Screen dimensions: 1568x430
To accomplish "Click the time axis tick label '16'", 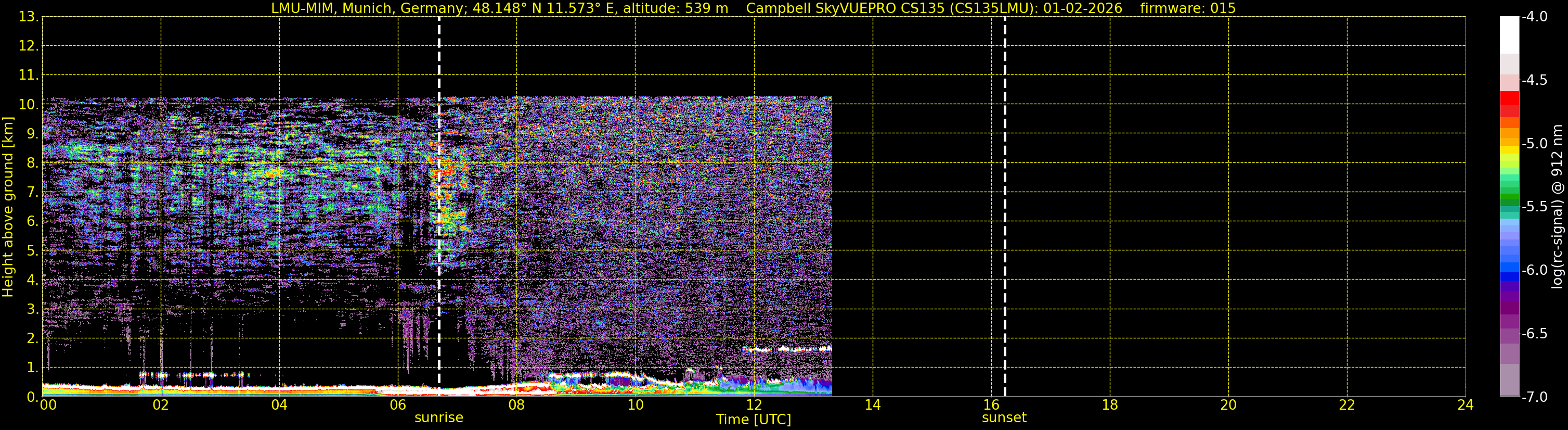I will (992, 405).
